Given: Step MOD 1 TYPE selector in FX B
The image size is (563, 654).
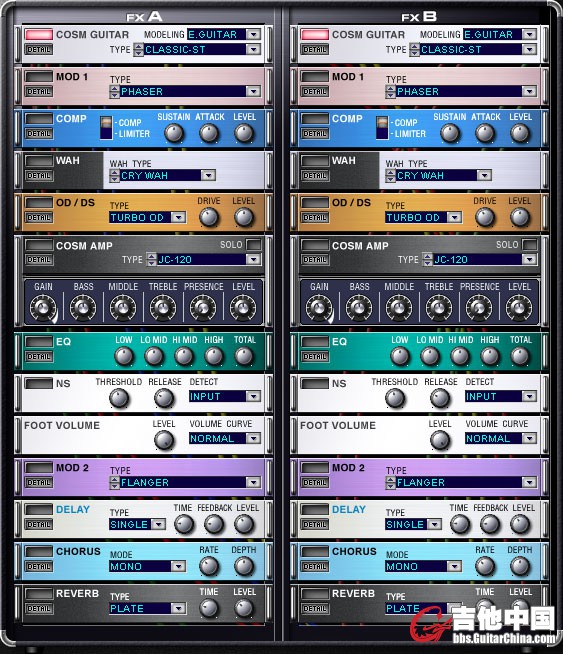Looking at the screenshot, I should (390, 91).
